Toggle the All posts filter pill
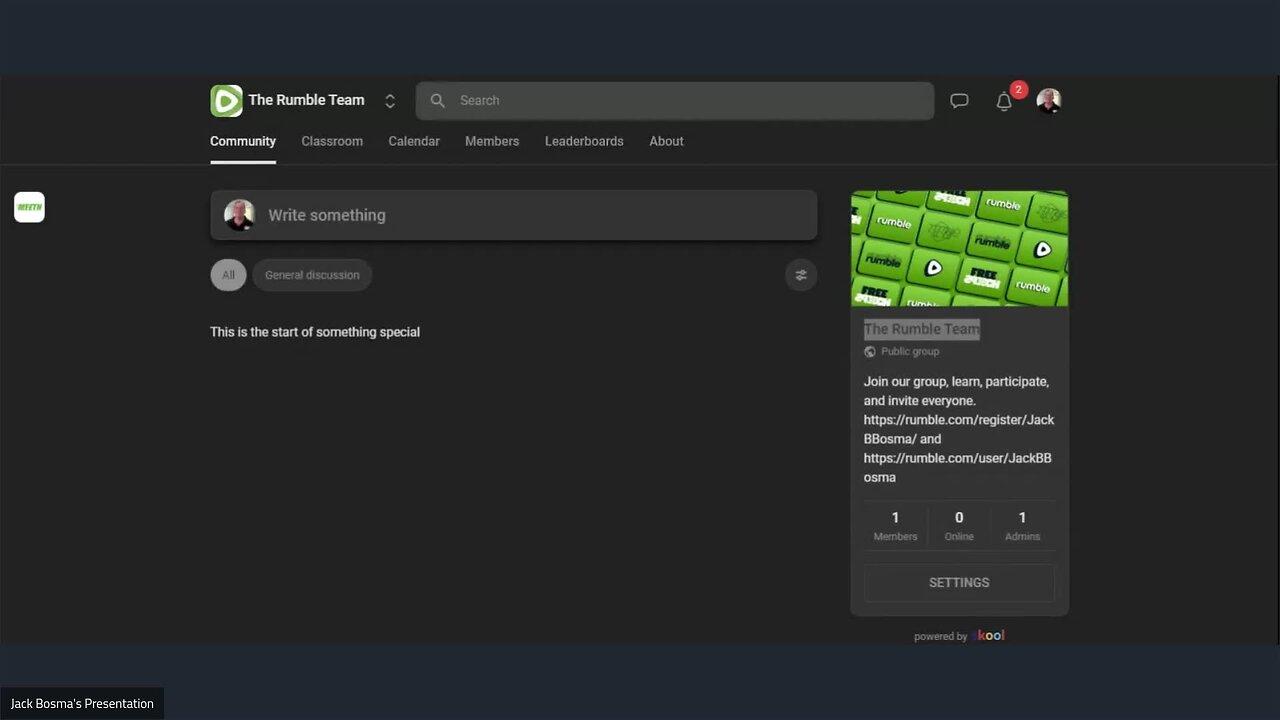The image size is (1280, 720). pyautogui.click(x=228, y=274)
